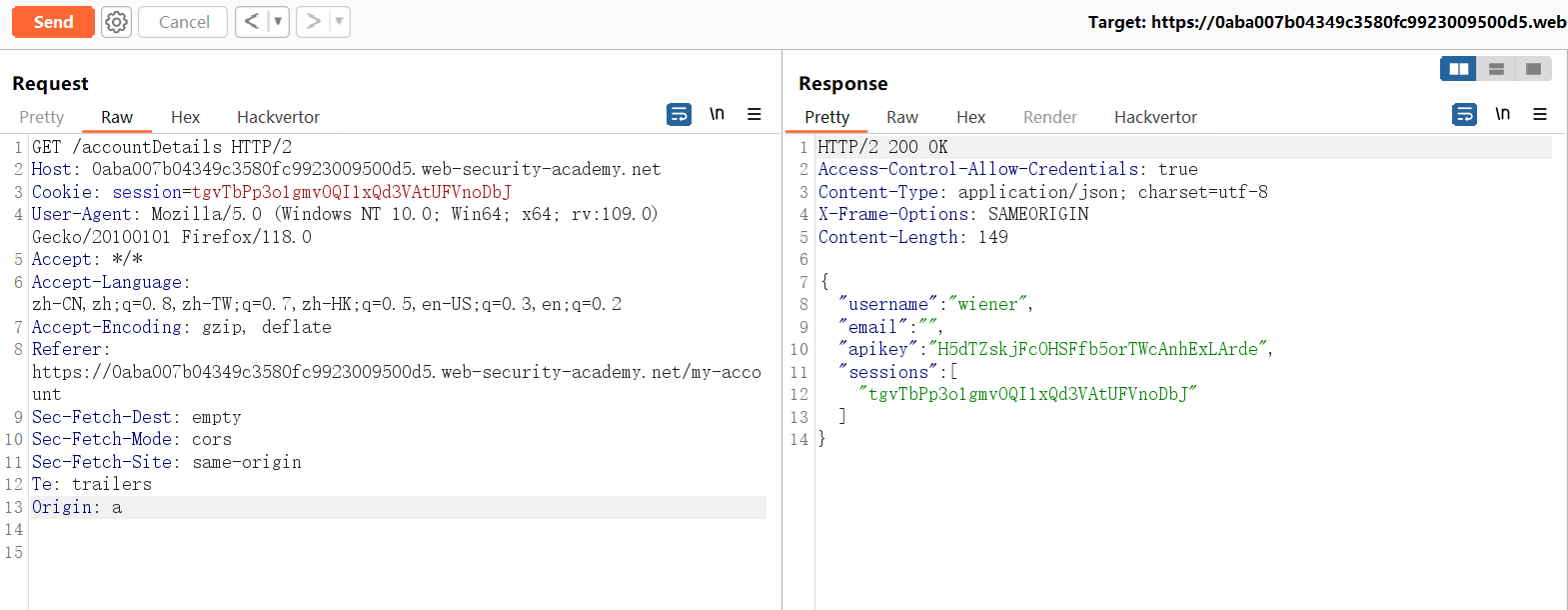Viewport: 1568px width, 610px height.
Task: Select the Request Pretty tab
Action: (x=42, y=117)
